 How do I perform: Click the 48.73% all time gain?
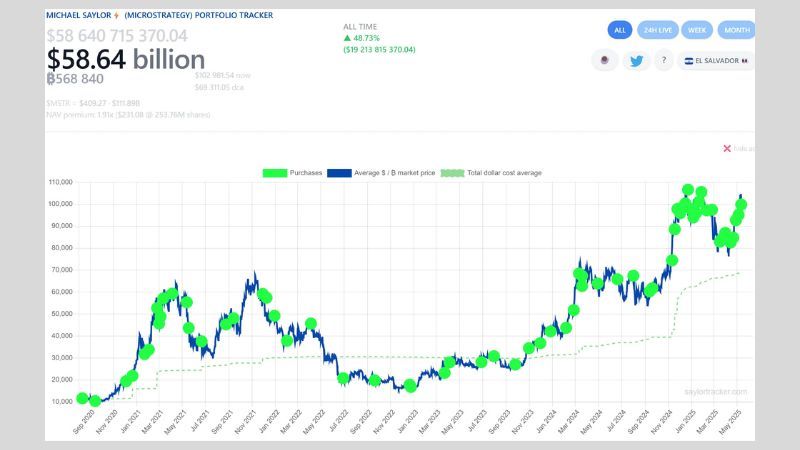pyautogui.click(x=362, y=38)
